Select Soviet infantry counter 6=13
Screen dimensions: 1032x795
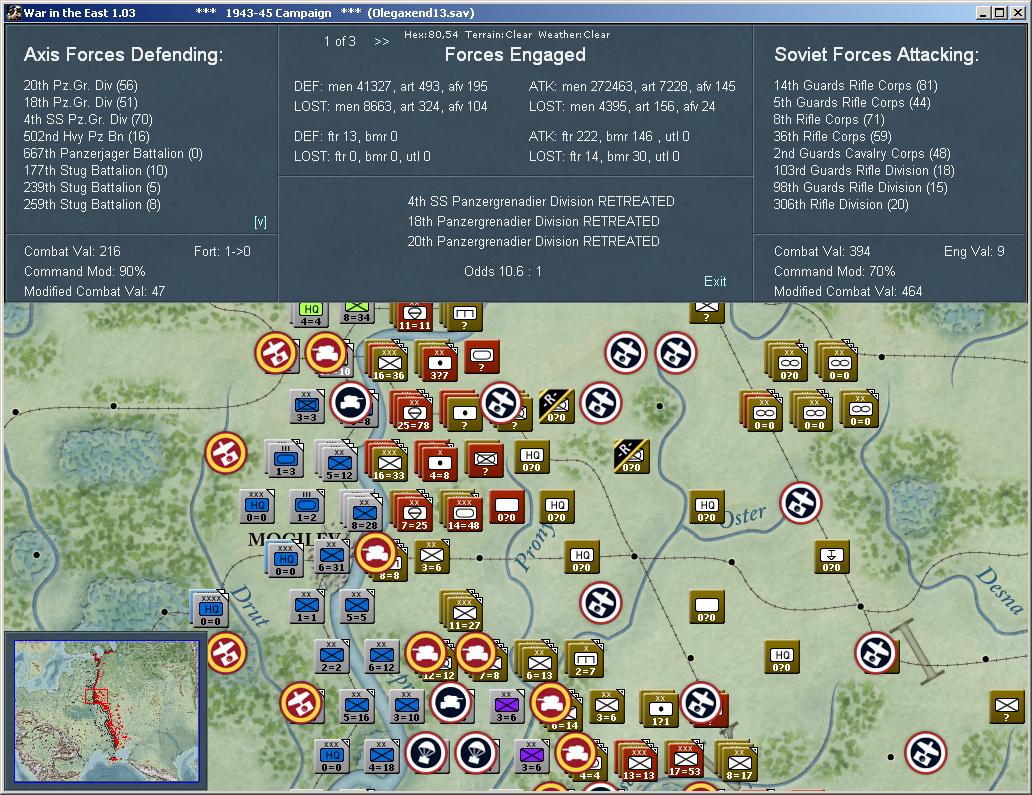click(538, 663)
